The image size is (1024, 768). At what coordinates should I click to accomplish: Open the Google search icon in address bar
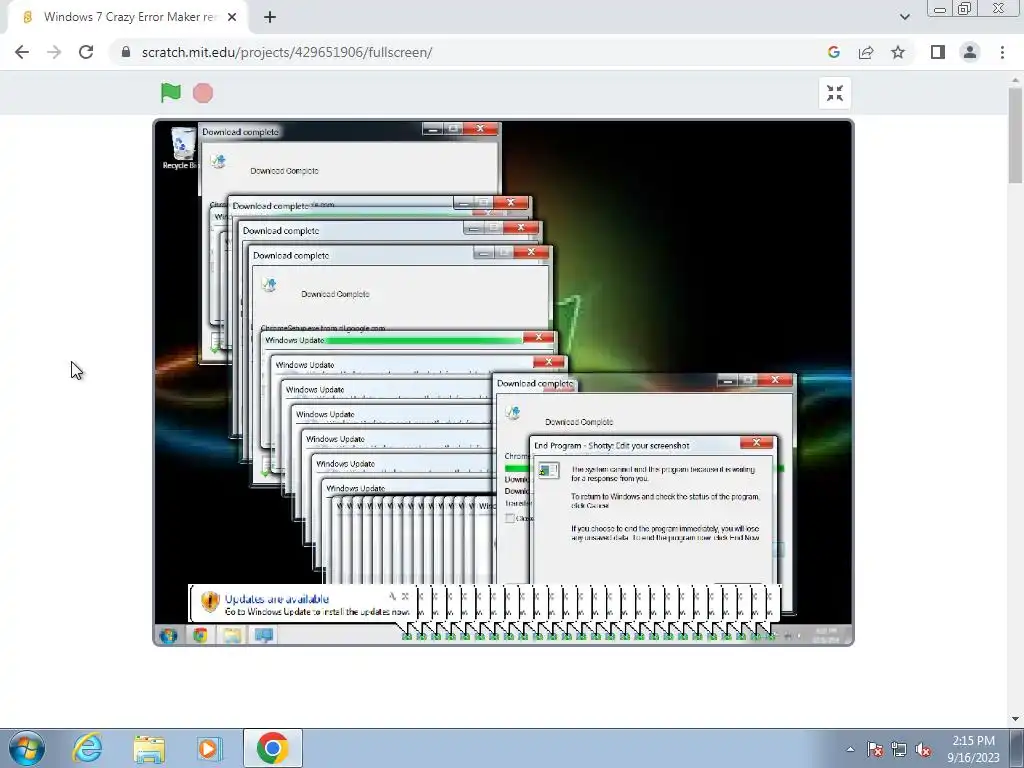click(x=833, y=52)
